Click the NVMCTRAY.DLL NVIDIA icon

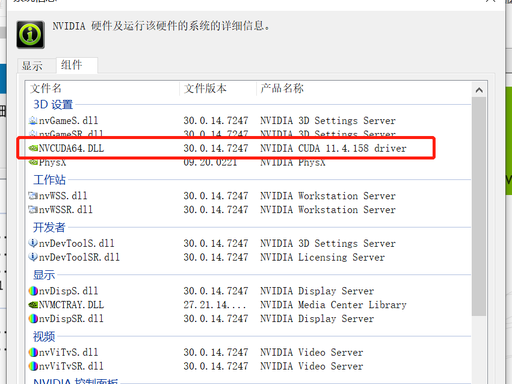[x=33, y=305]
